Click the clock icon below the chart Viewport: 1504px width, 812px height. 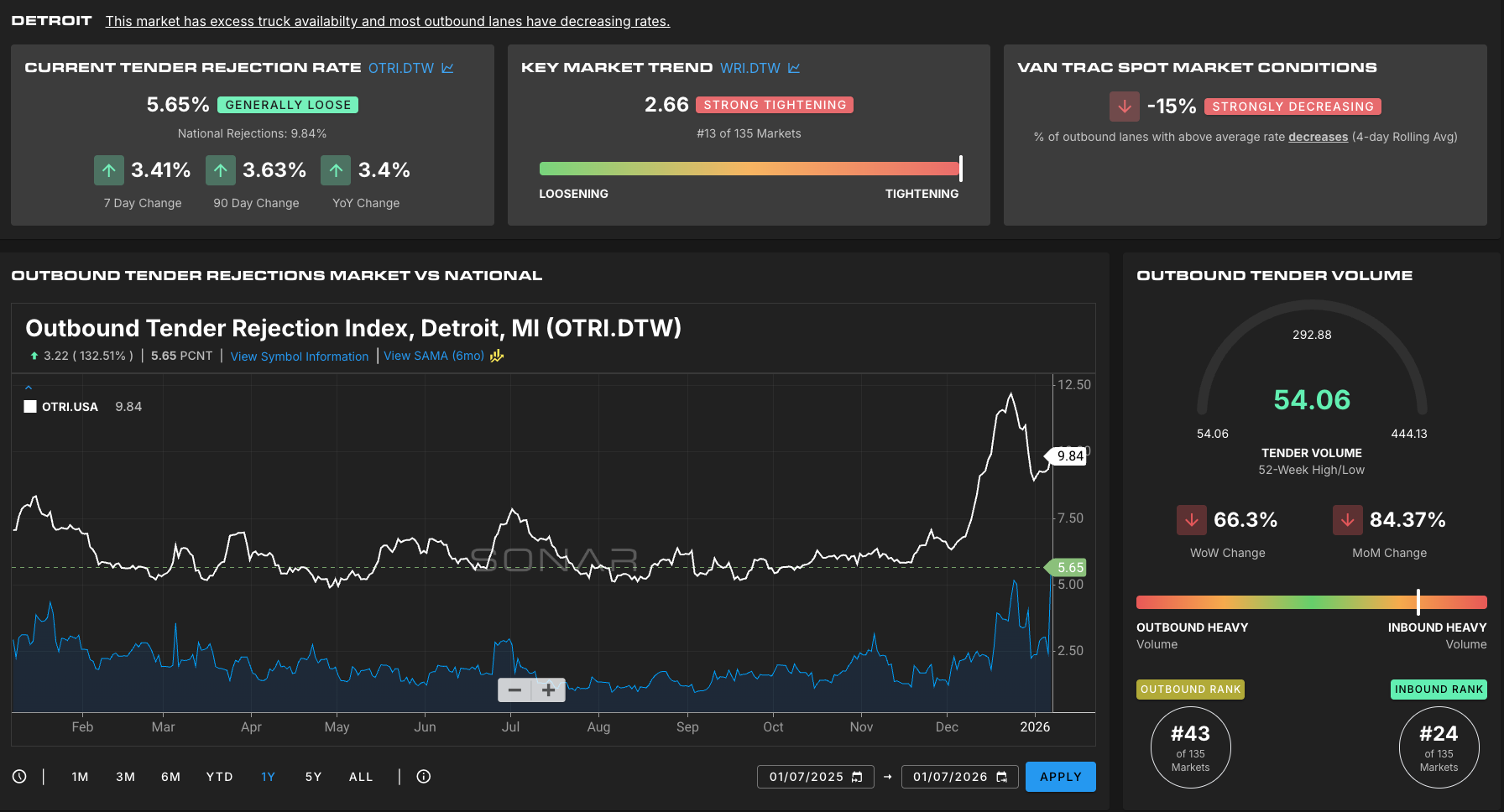click(19, 777)
